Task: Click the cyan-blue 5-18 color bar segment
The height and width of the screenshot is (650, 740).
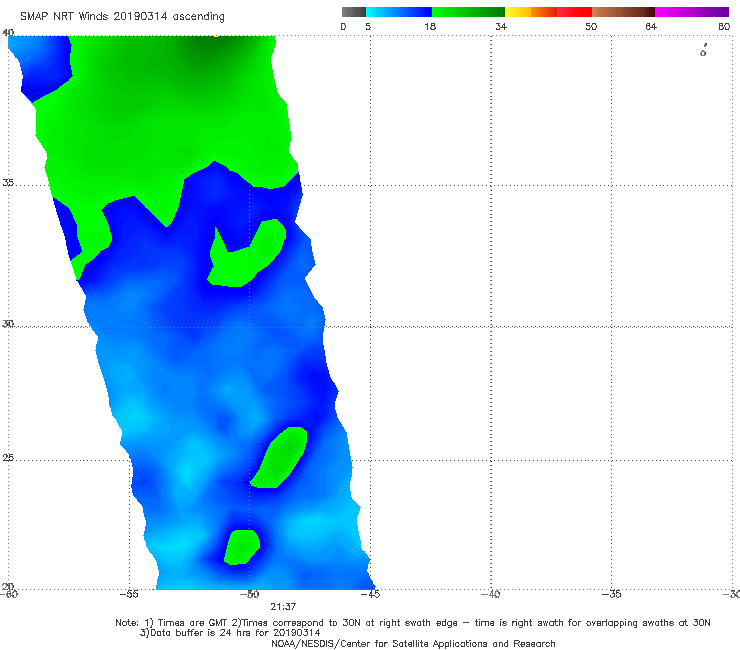Action: 399,12
